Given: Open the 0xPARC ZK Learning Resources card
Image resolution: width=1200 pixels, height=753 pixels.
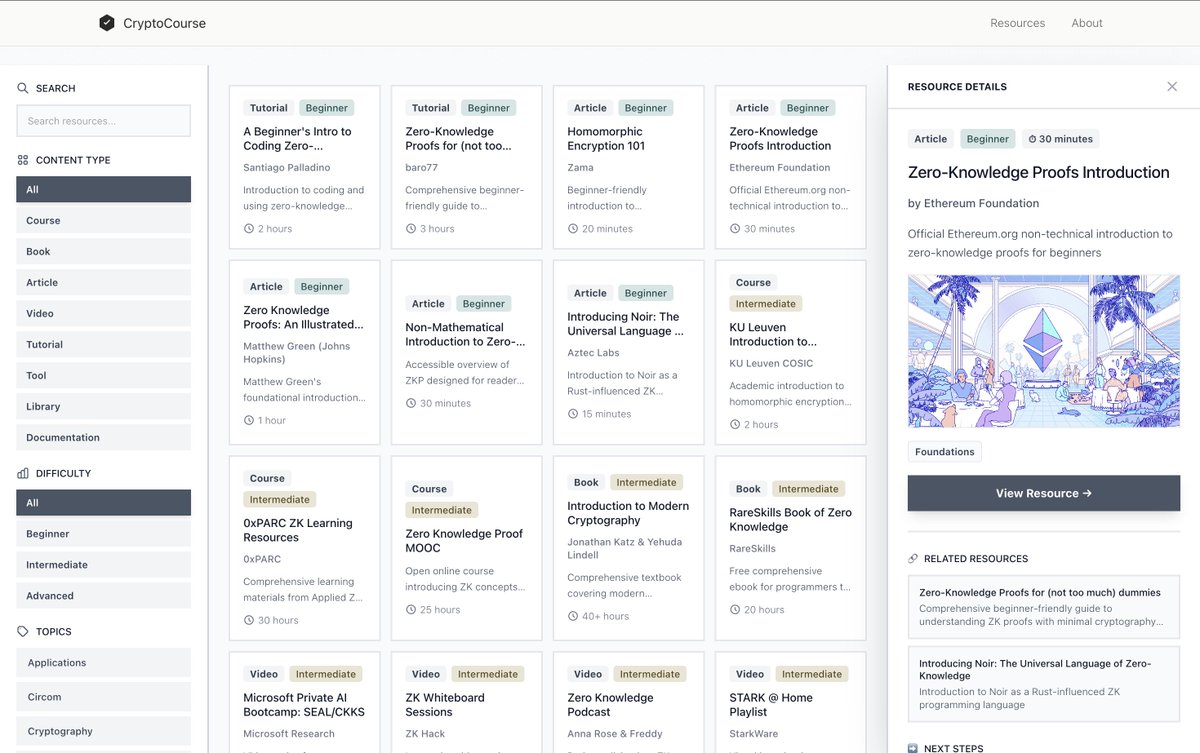Looking at the screenshot, I should 304,548.
